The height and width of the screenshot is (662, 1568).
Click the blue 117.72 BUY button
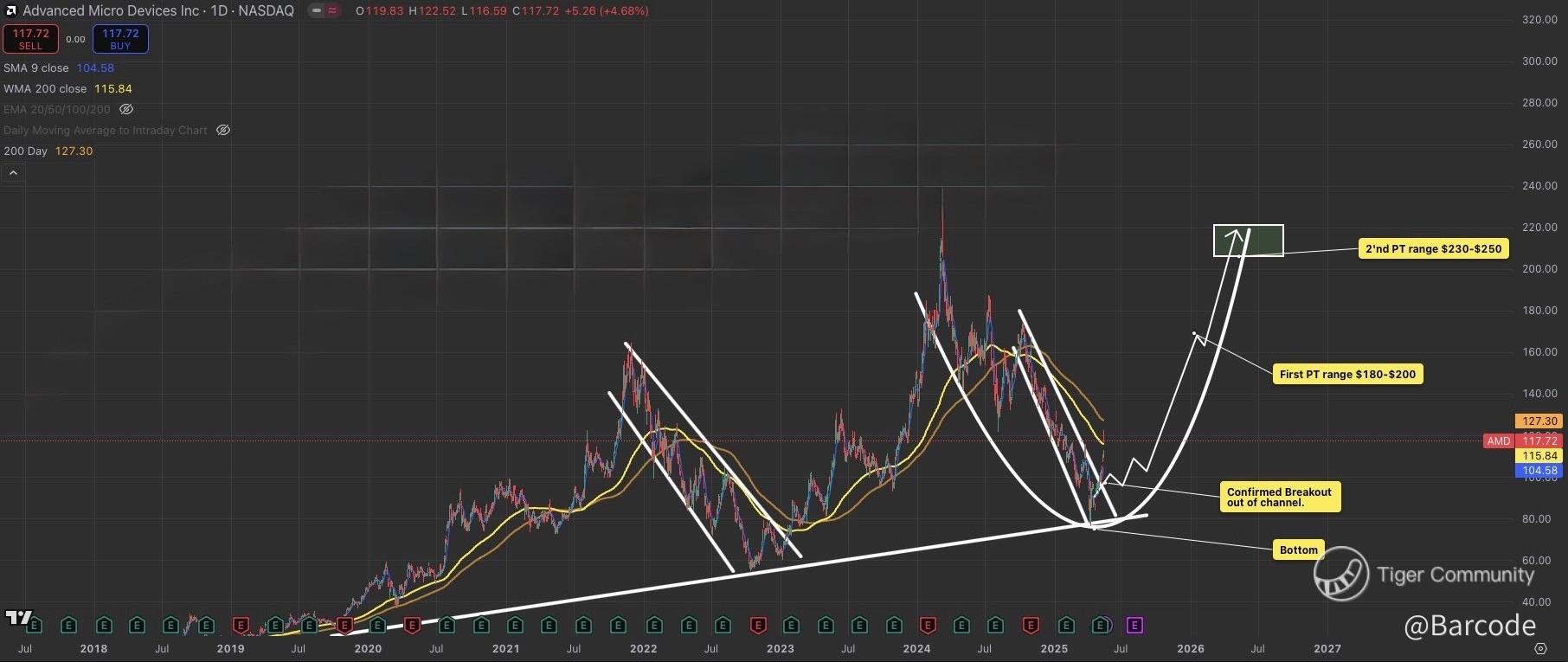click(x=120, y=39)
